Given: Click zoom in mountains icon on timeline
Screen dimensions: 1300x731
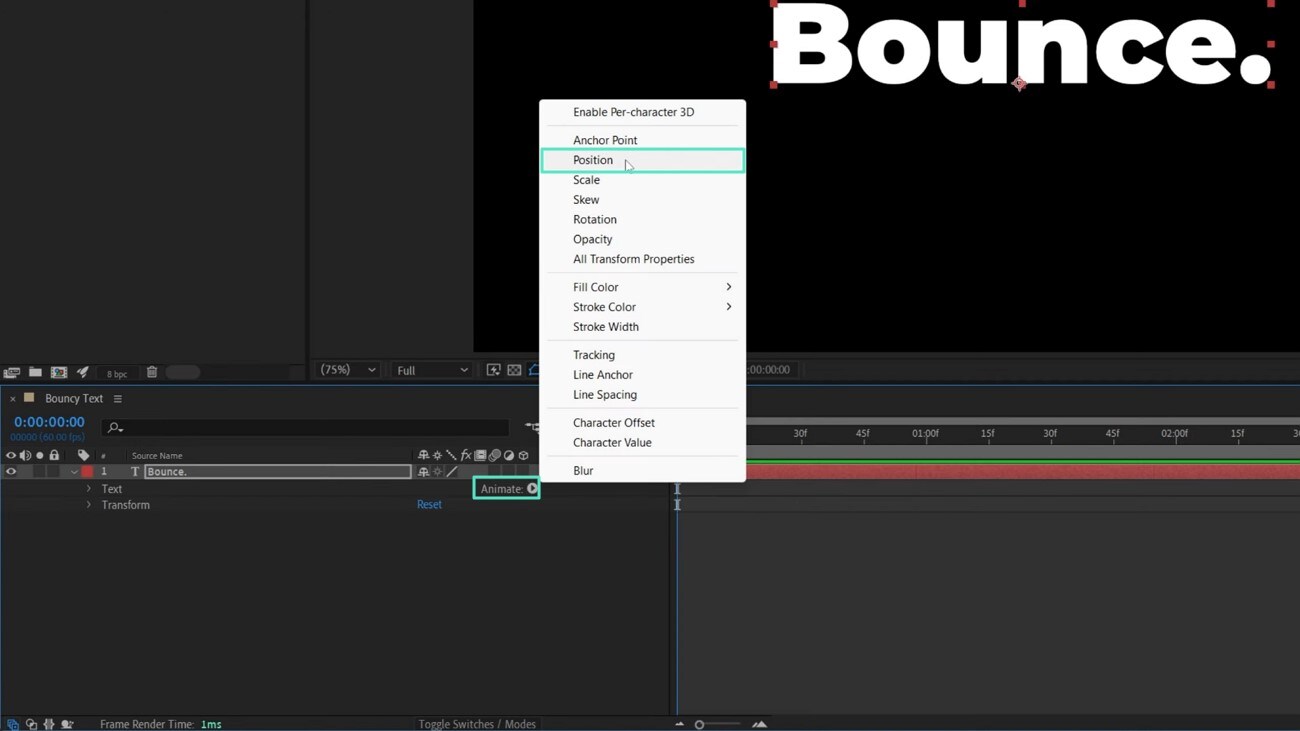Looking at the screenshot, I should 760,725.
